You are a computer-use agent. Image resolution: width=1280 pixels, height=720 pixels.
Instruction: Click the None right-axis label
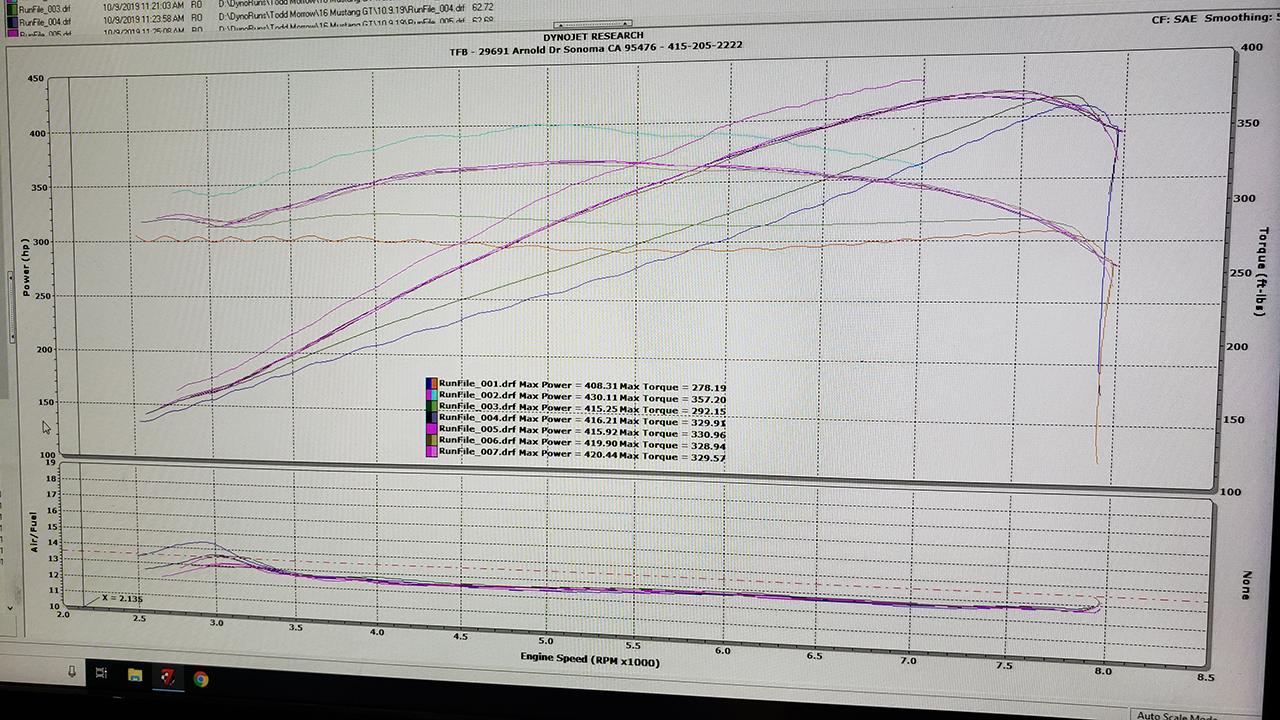coord(1246,585)
